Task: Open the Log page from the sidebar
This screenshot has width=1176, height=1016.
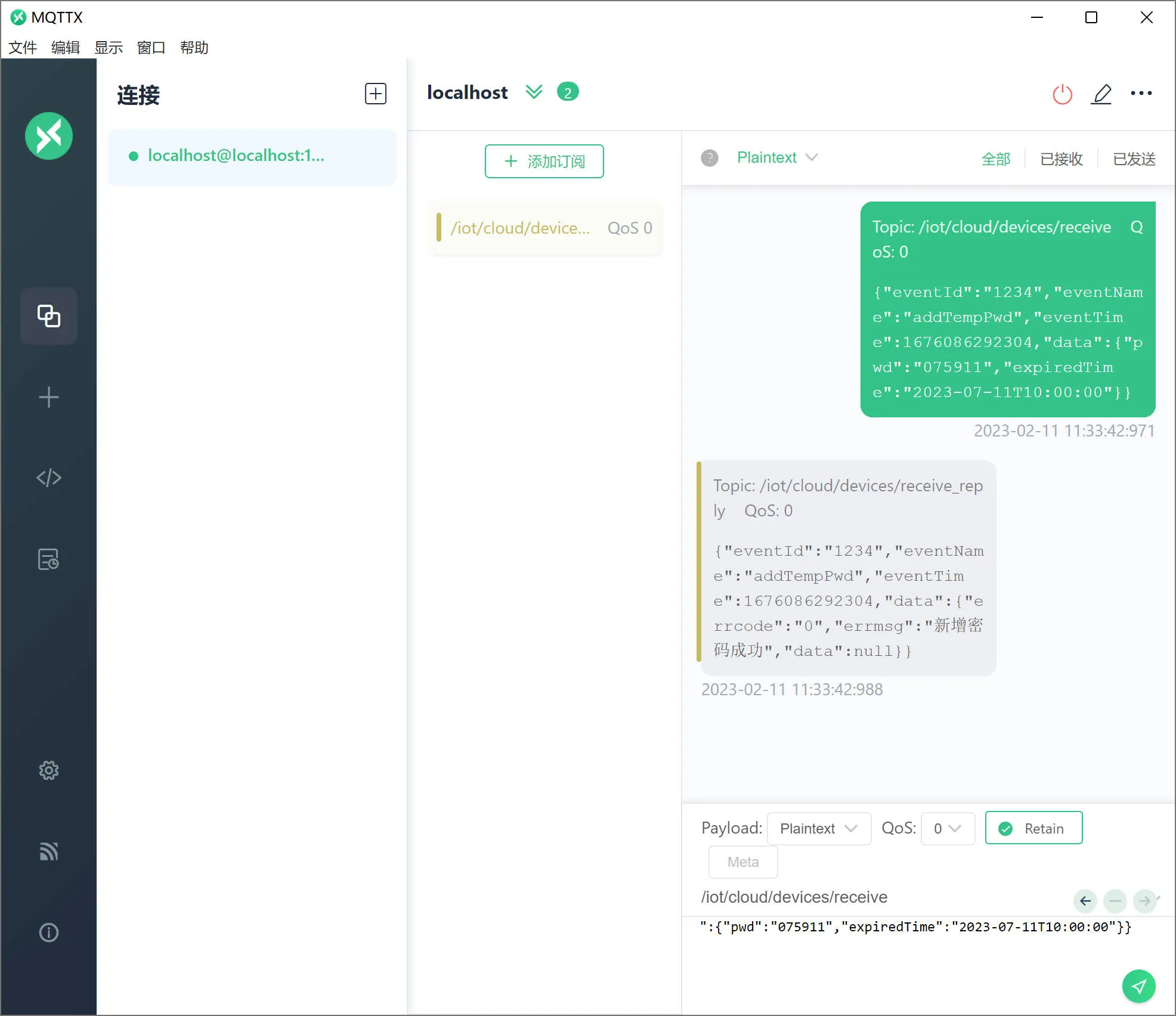Action: (x=49, y=559)
